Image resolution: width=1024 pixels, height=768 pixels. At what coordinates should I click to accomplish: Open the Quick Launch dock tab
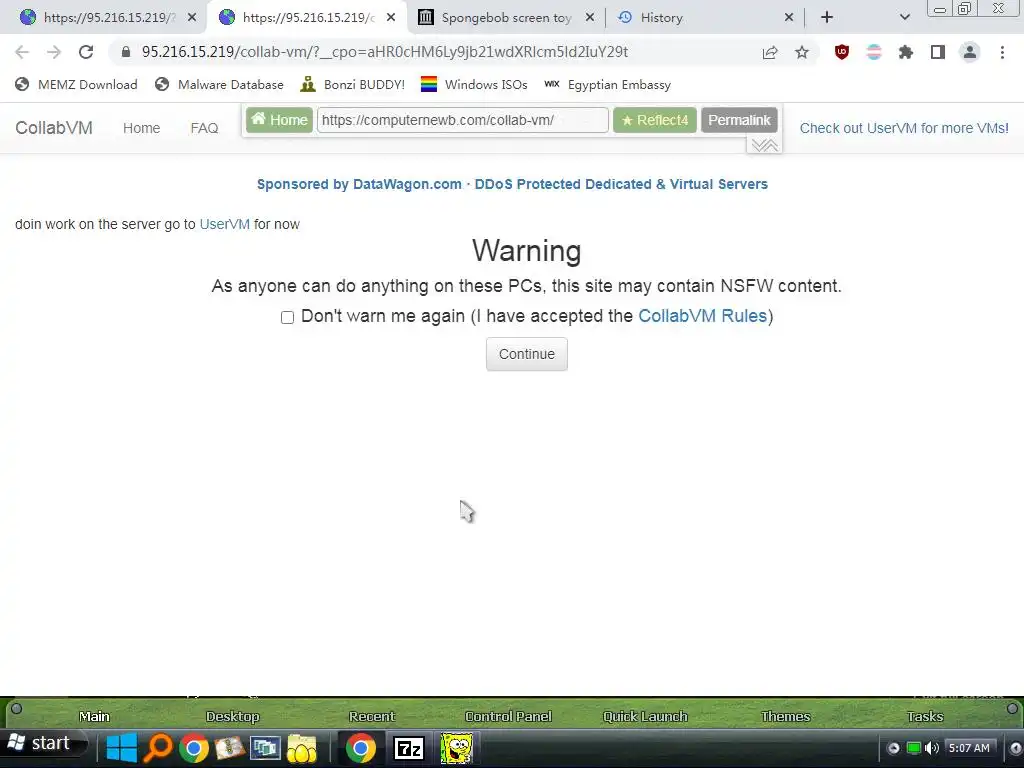pos(645,716)
